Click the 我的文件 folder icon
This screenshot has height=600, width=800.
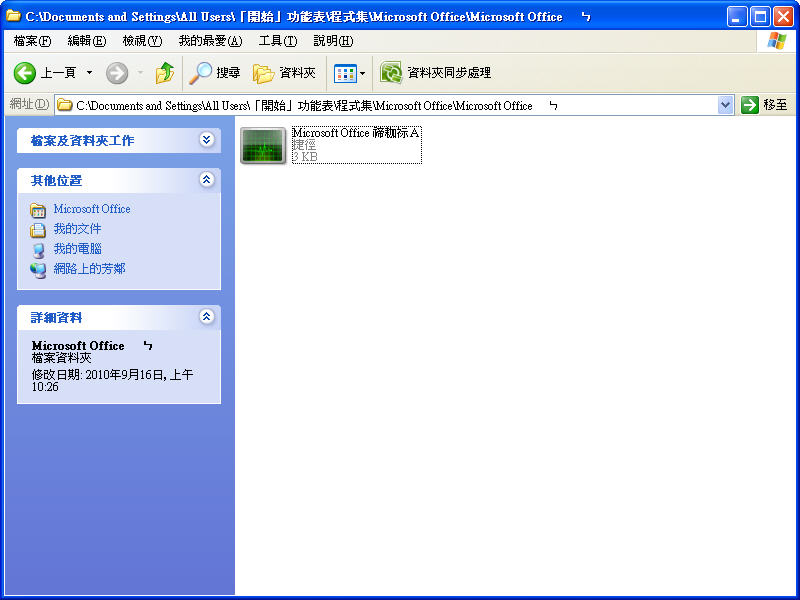38,230
